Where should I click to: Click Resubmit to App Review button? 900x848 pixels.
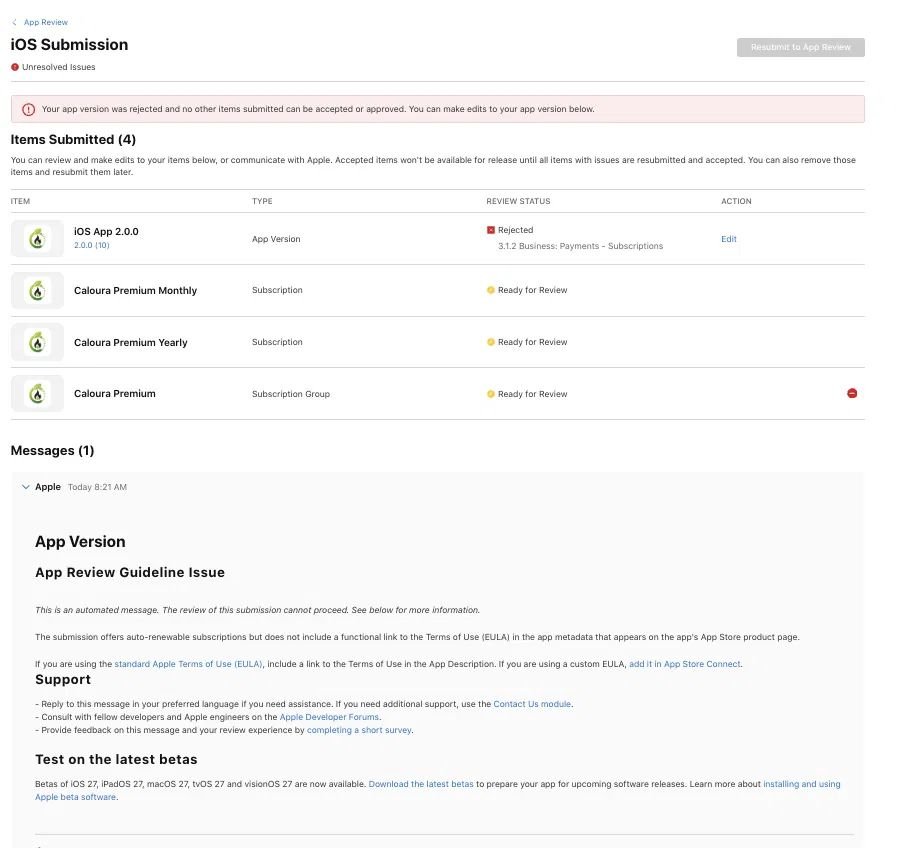(x=801, y=47)
